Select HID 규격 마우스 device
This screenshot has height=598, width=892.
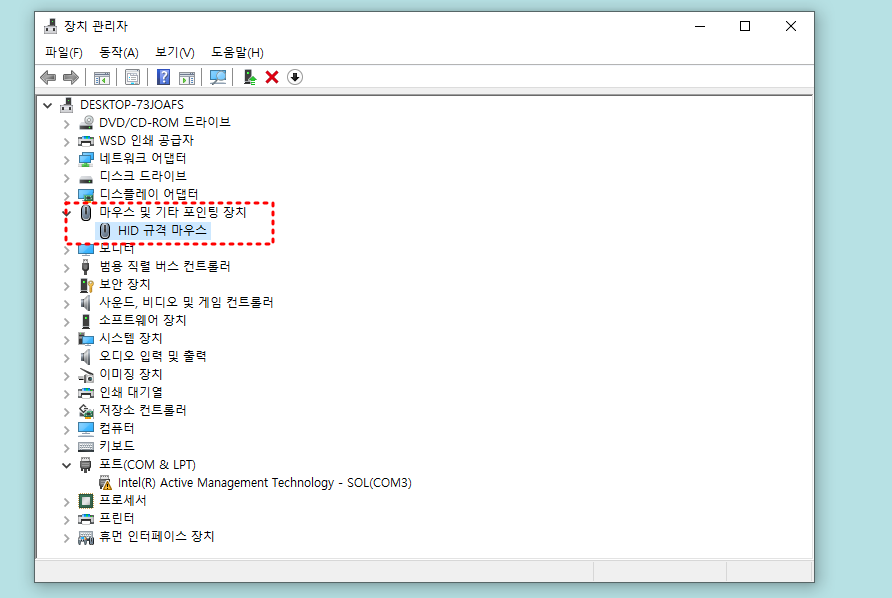162,230
